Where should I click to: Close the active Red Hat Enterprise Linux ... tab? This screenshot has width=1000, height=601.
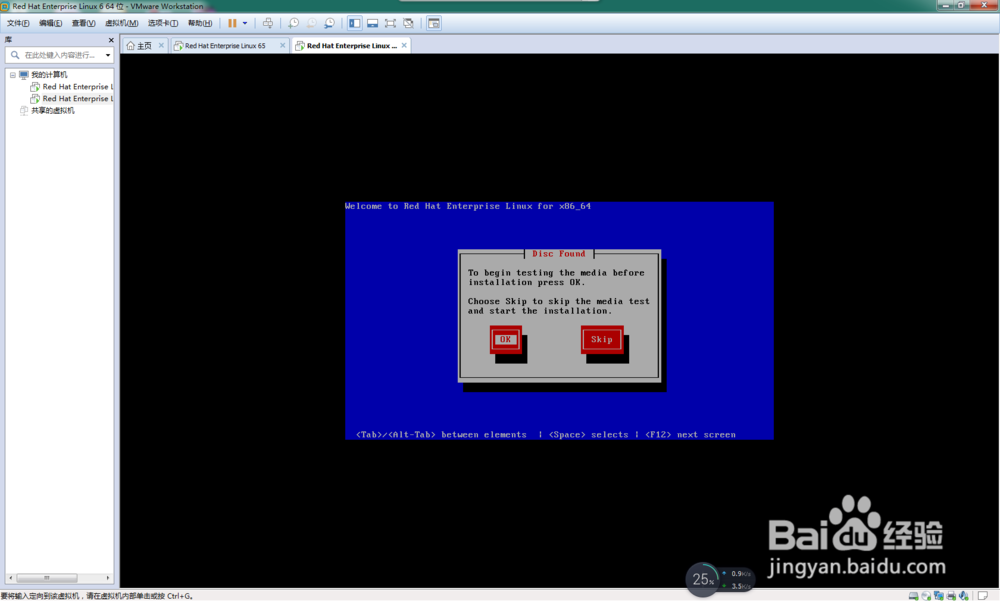pyautogui.click(x=404, y=45)
